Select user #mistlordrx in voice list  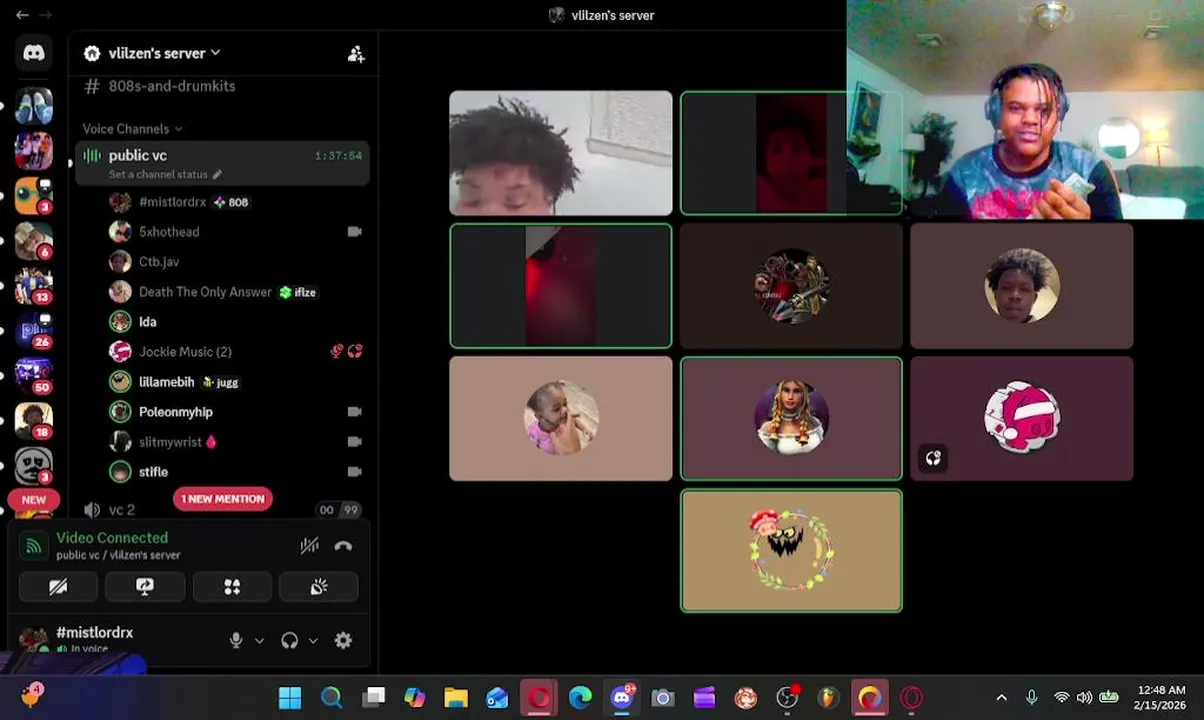pyautogui.click(x=172, y=202)
